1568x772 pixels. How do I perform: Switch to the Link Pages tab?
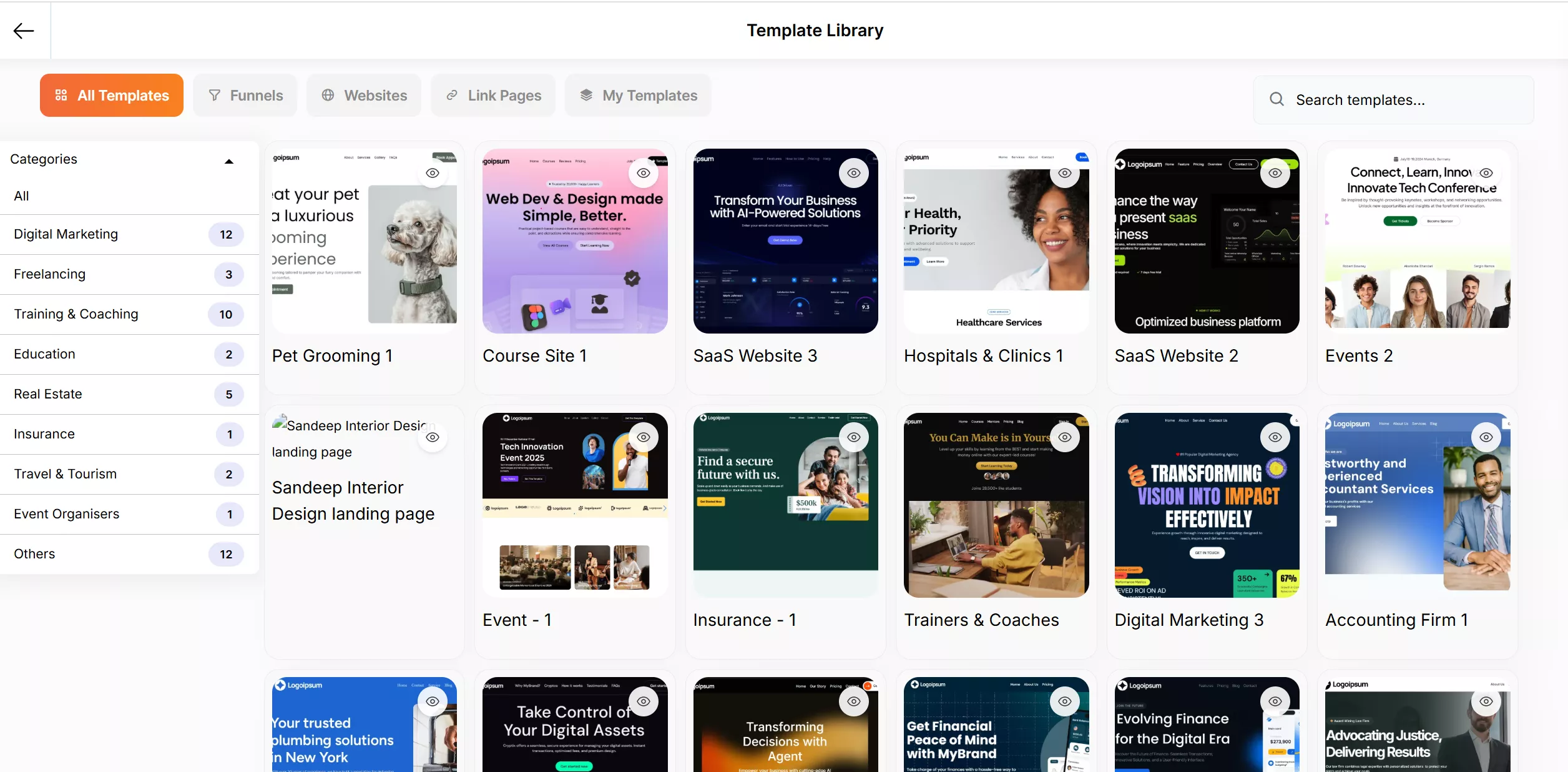pos(493,96)
